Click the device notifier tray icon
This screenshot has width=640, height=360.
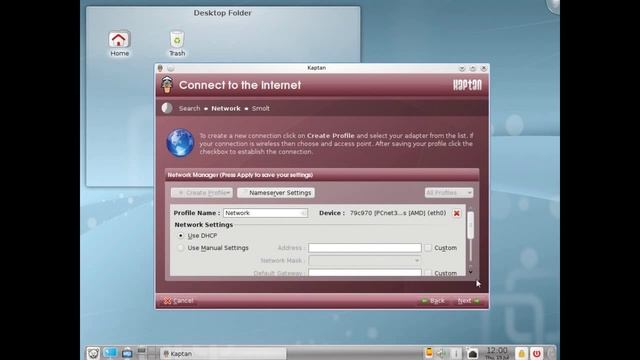click(x=429, y=353)
